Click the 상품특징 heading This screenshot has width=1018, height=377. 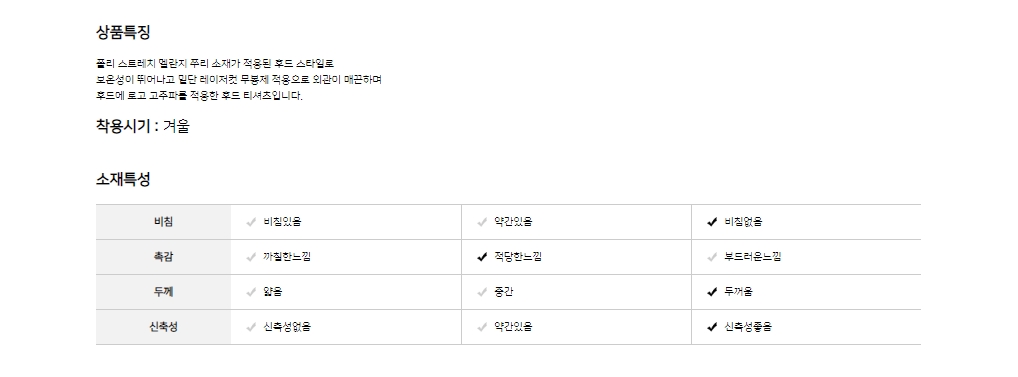123,32
